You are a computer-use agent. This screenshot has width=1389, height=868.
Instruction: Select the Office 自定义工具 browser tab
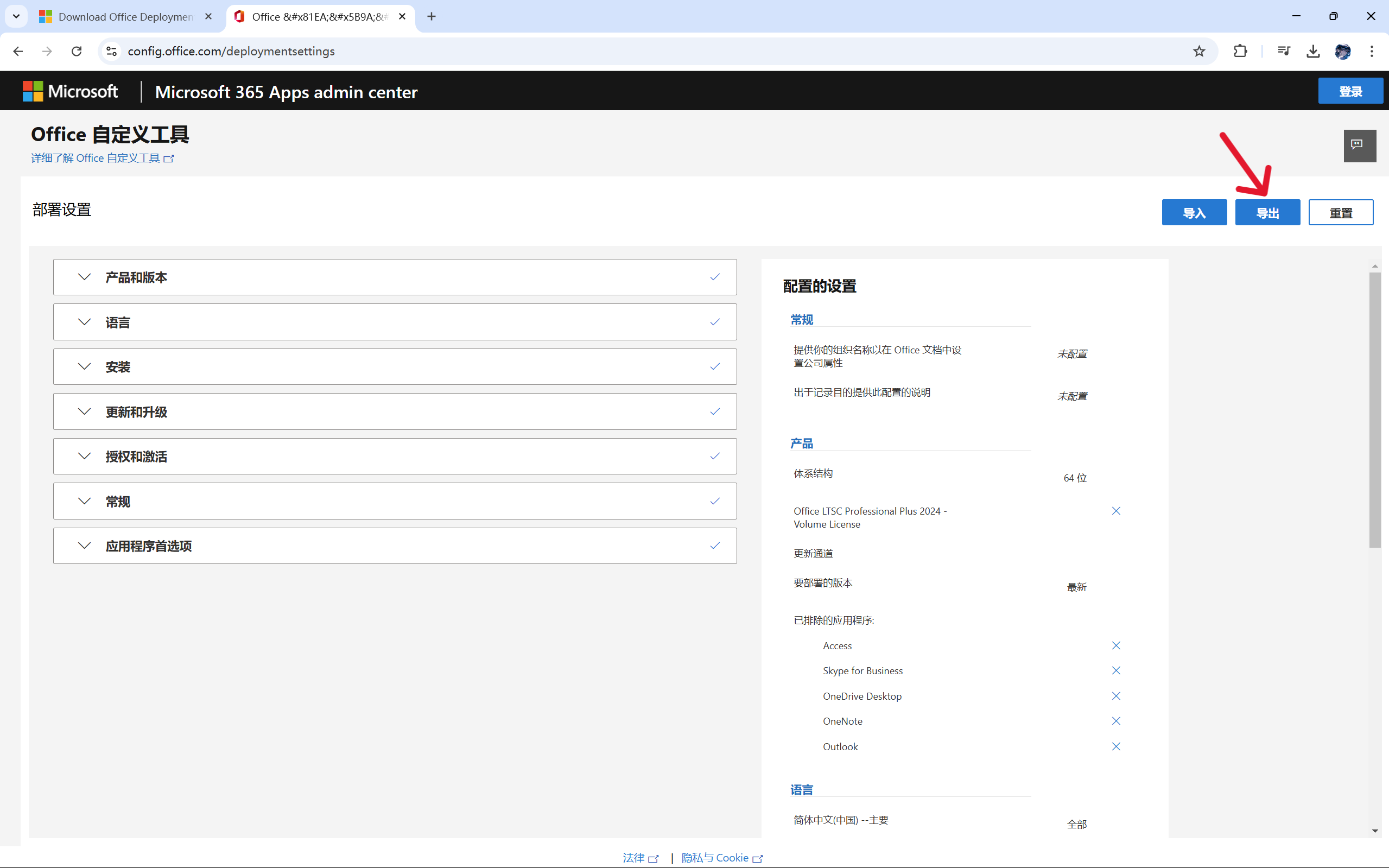tap(320, 17)
